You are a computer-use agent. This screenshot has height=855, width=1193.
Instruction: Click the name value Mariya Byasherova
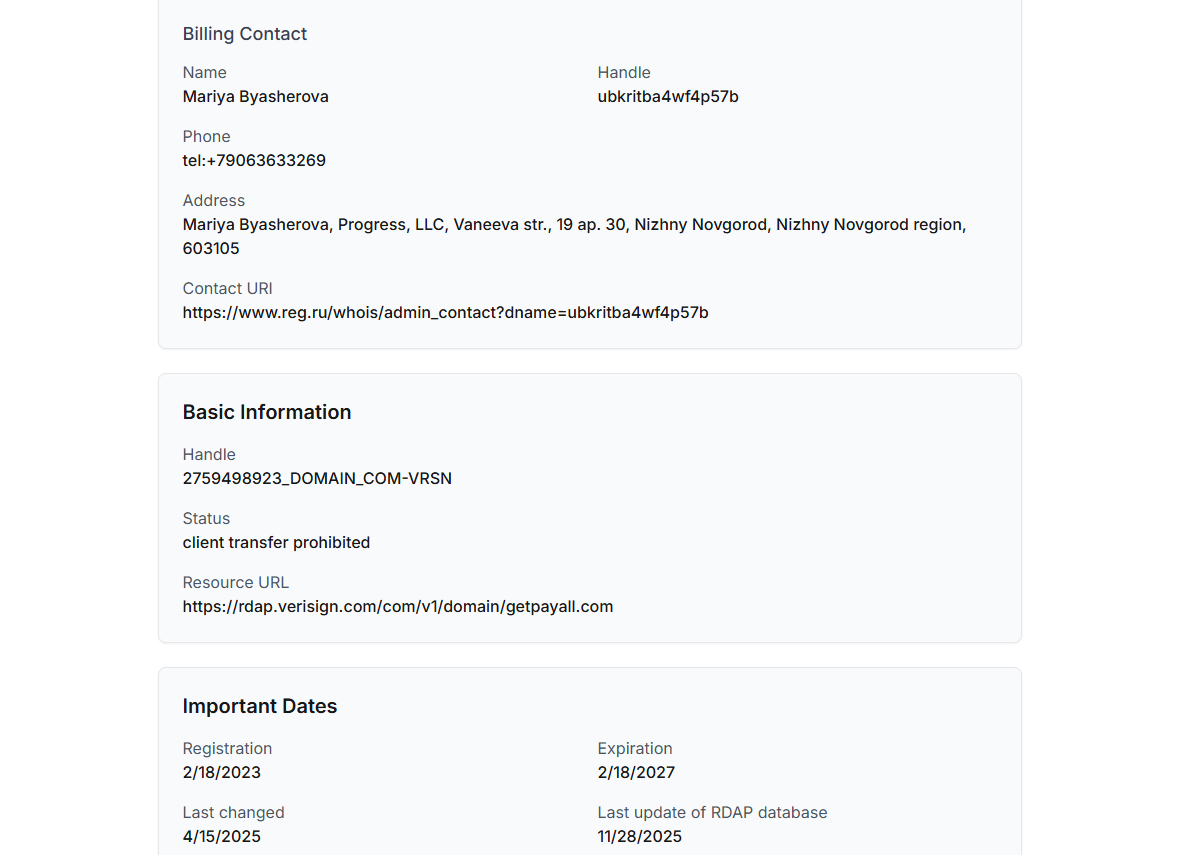[255, 97]
